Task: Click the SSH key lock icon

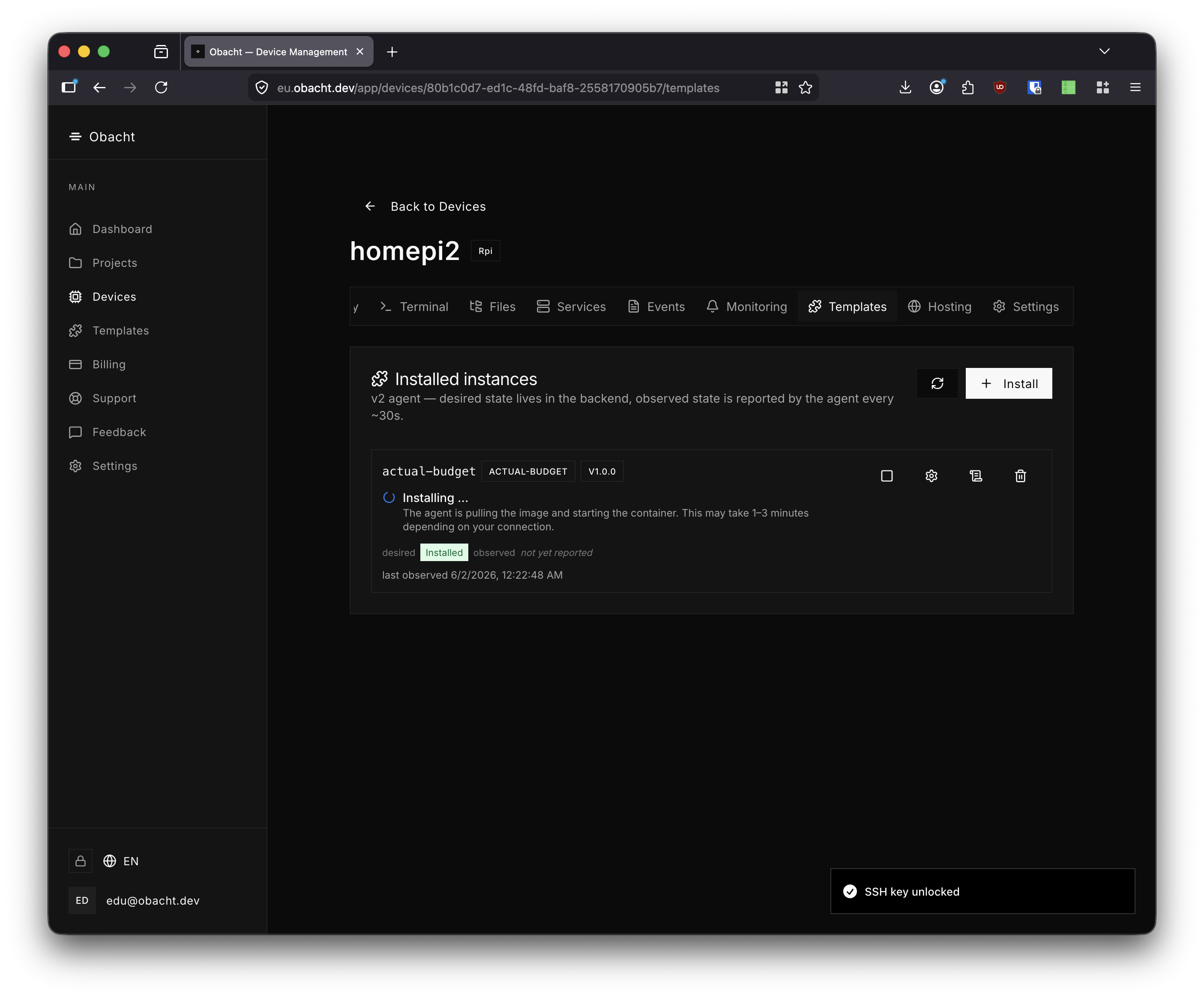Action: click(81, 861)
